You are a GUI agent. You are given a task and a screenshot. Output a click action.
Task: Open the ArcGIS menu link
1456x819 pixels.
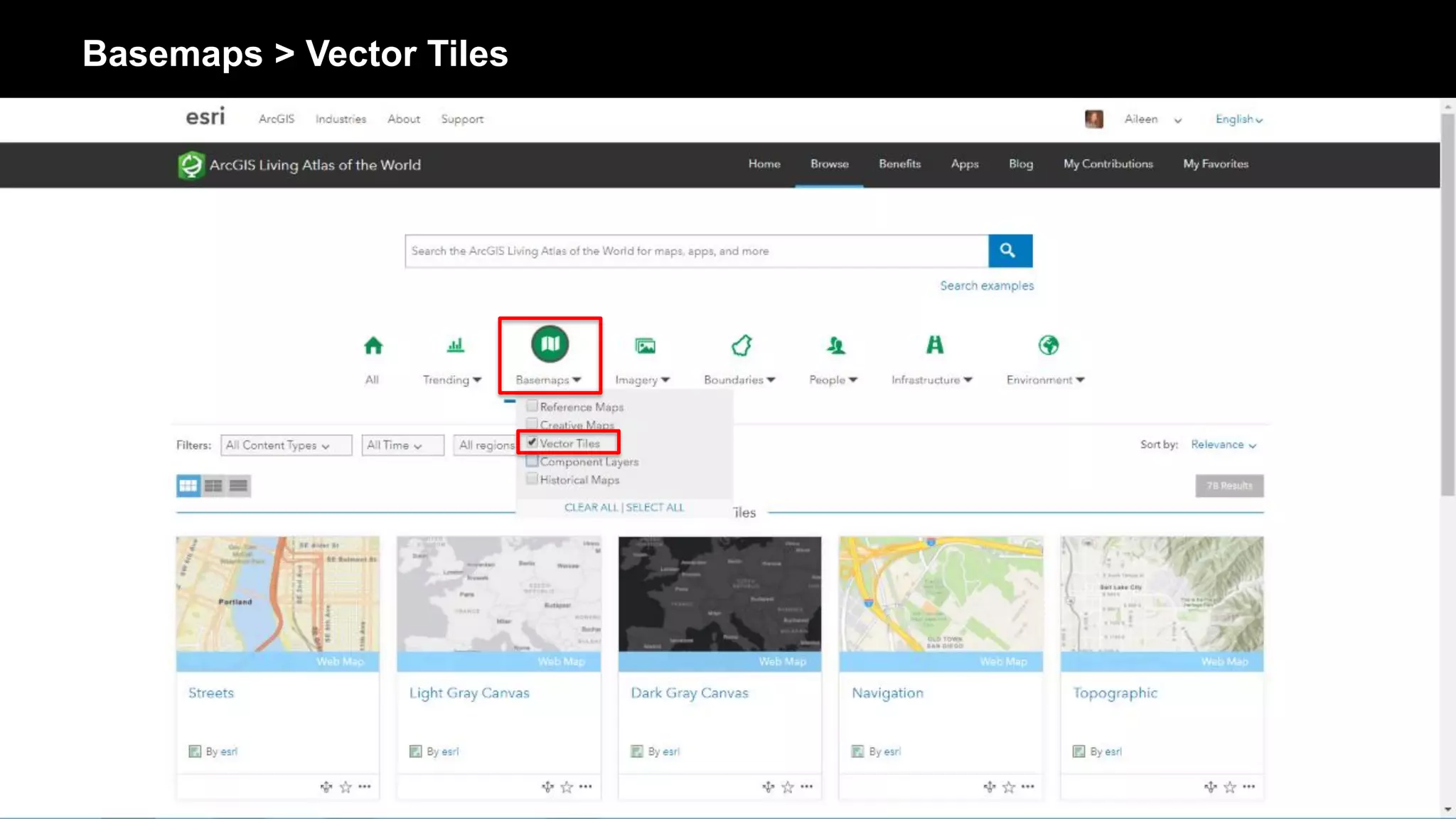click(x=277, y=119)
